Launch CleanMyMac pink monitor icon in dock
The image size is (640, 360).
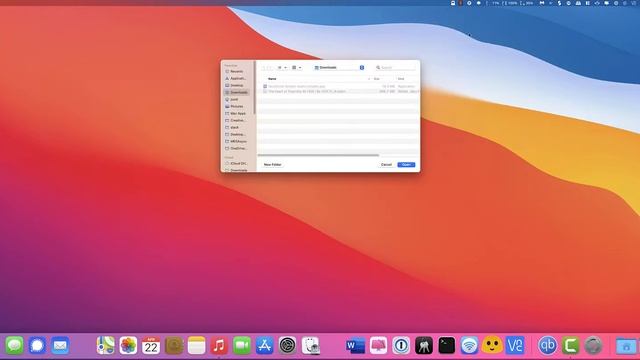click(378, 346)
